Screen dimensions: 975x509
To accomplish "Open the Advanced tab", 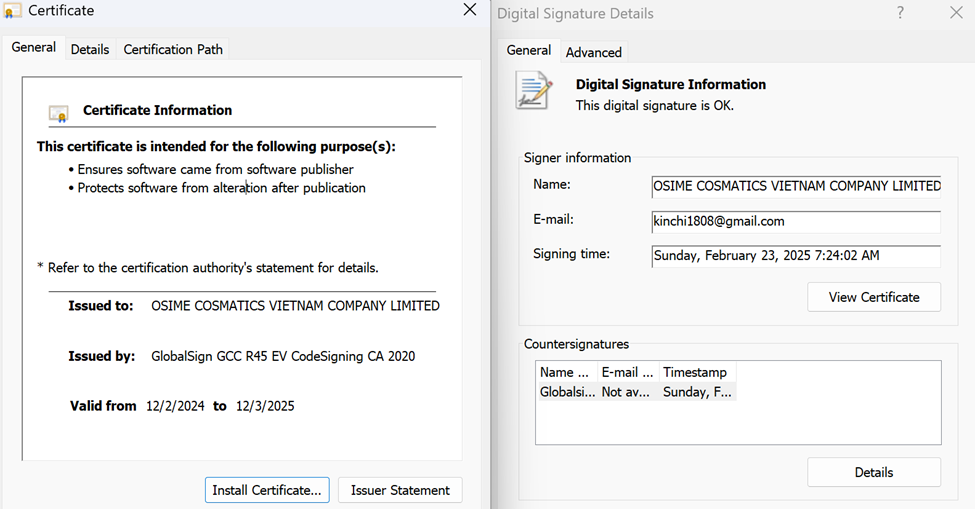I will 593,53.
